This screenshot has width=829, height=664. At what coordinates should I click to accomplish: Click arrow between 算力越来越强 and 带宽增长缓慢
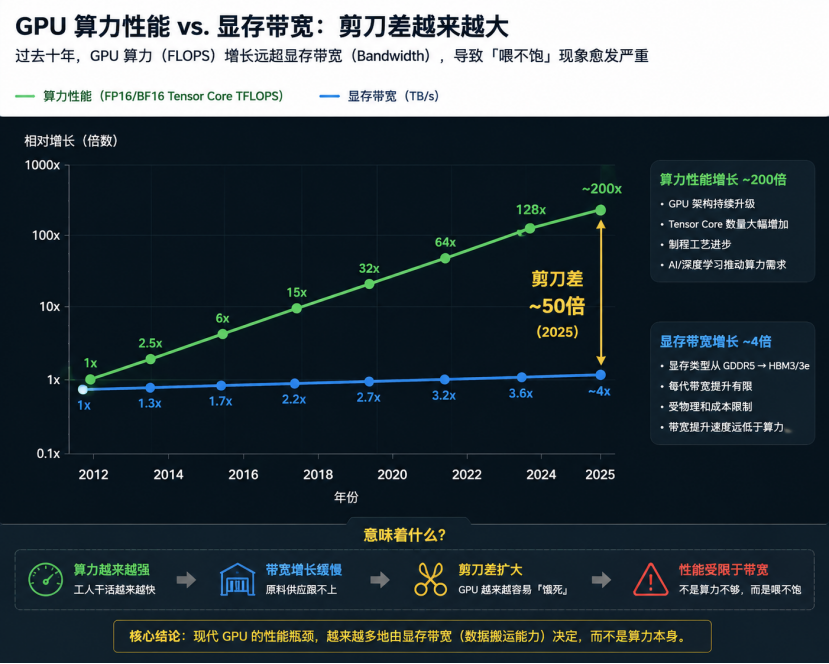186,580
